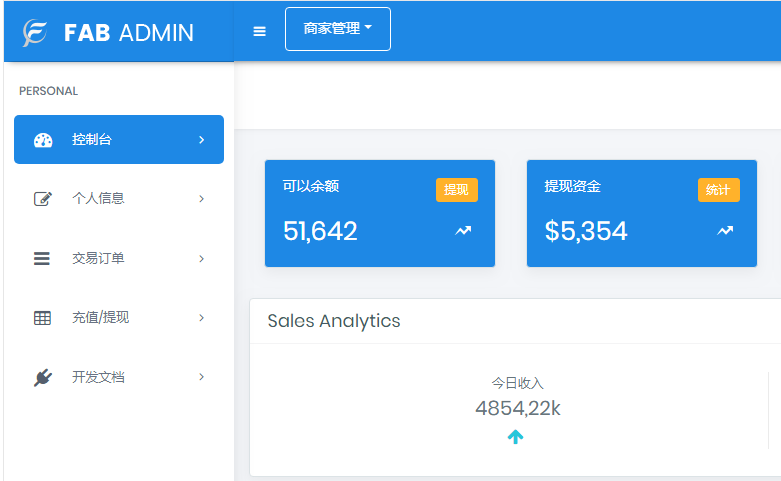Click the up arrow under 今日收入

tap(515, 437)
